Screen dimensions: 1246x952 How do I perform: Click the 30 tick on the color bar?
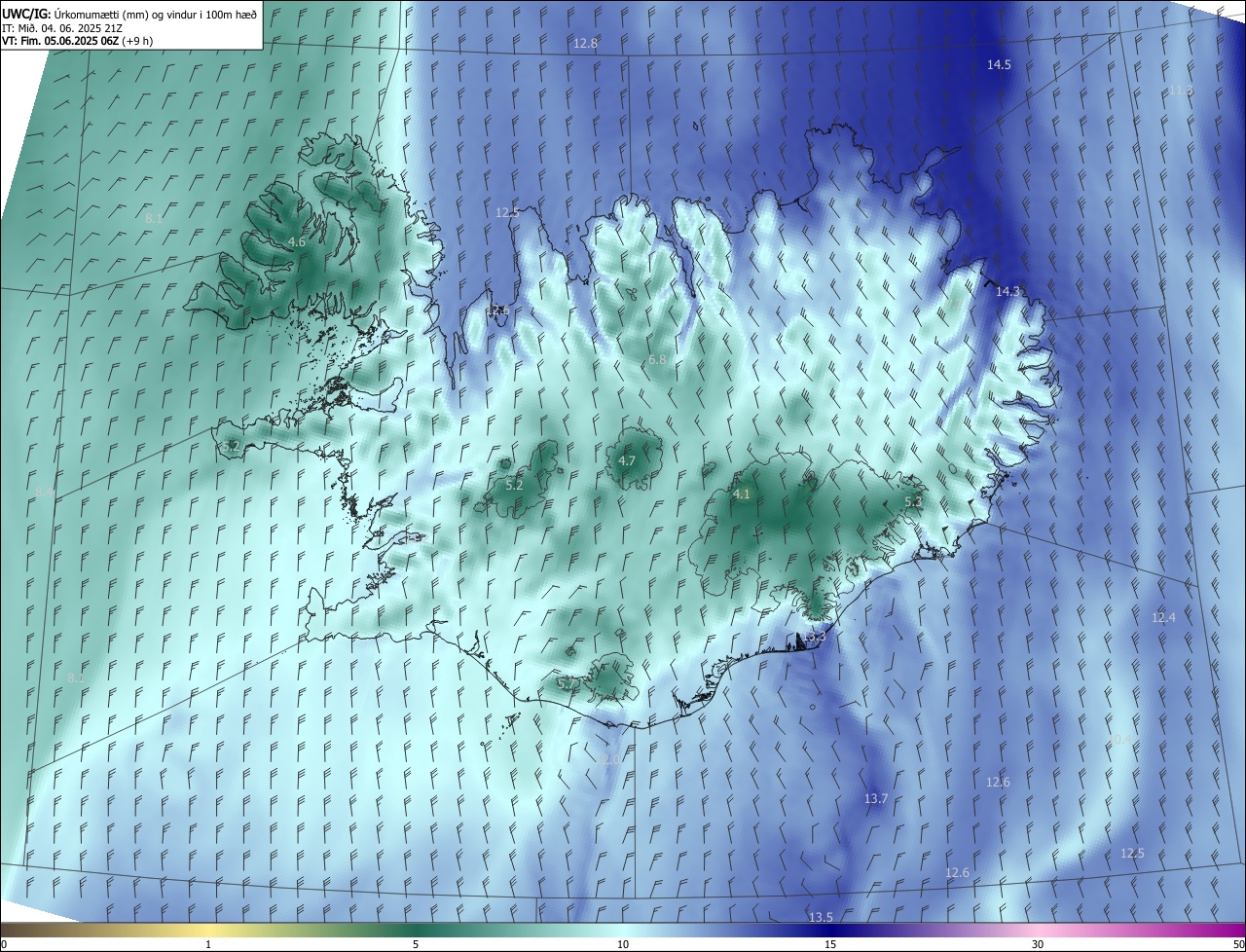pyautogui.click(x=1038, y=945)
